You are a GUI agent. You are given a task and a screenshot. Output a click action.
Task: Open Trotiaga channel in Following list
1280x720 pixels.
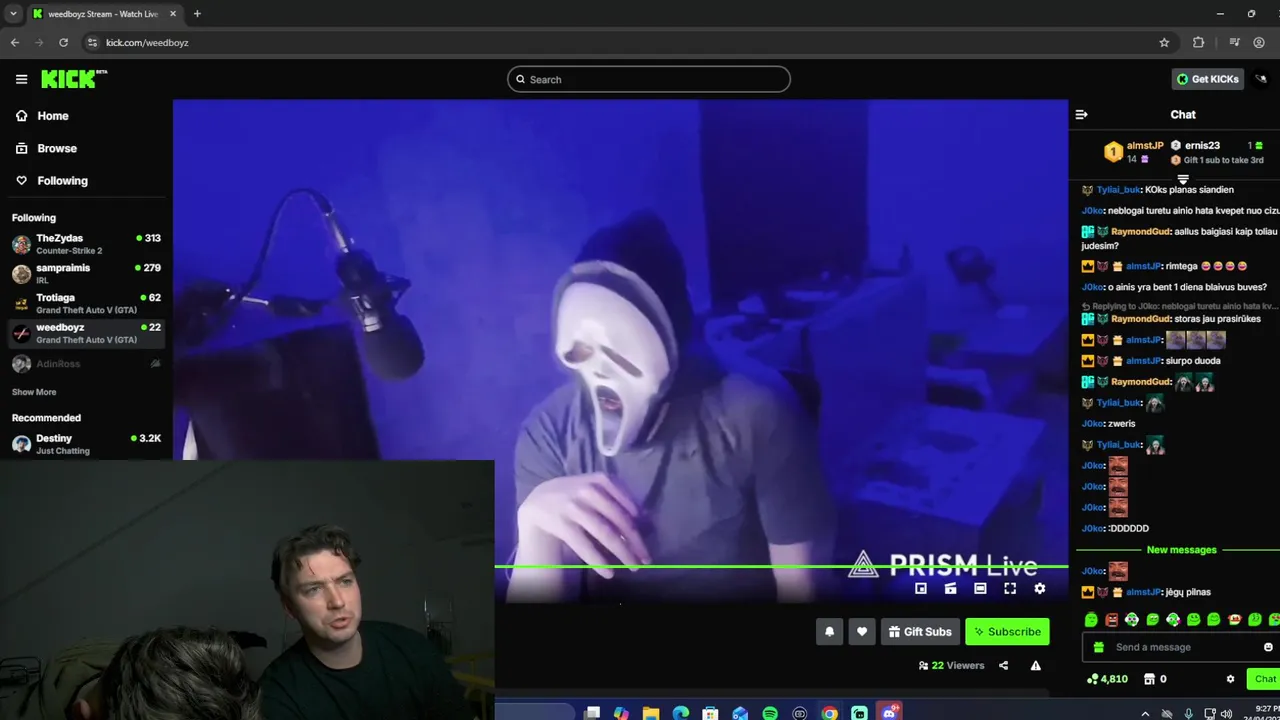tap(86, 304)
